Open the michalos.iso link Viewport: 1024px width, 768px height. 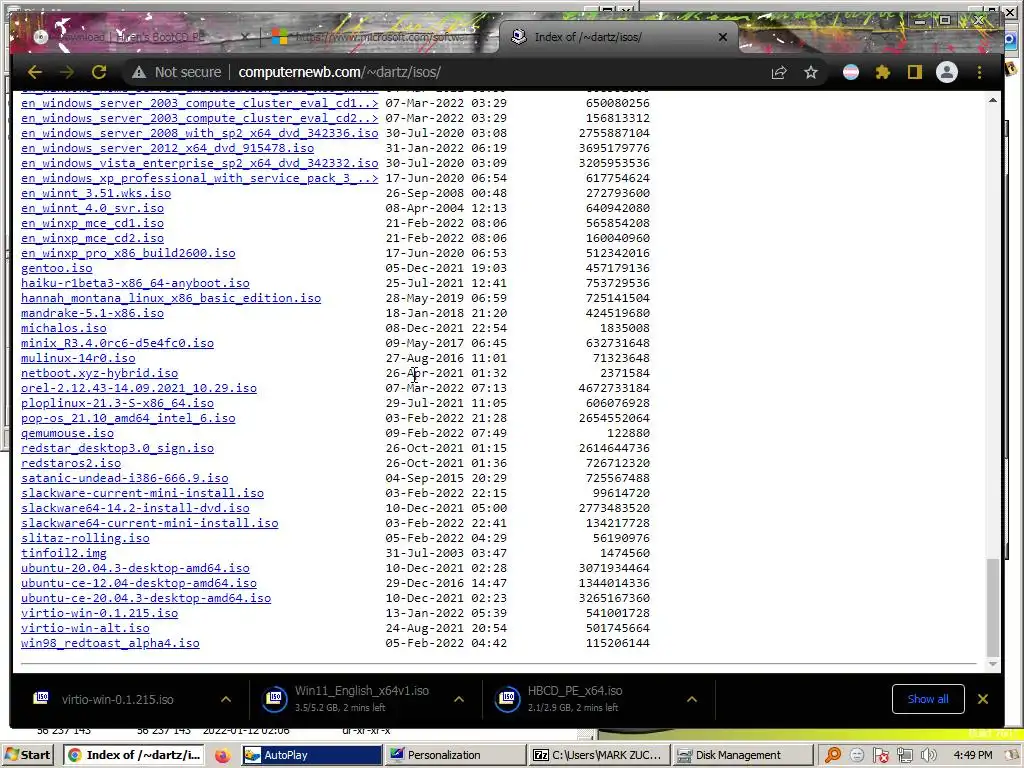coord(64,328)
